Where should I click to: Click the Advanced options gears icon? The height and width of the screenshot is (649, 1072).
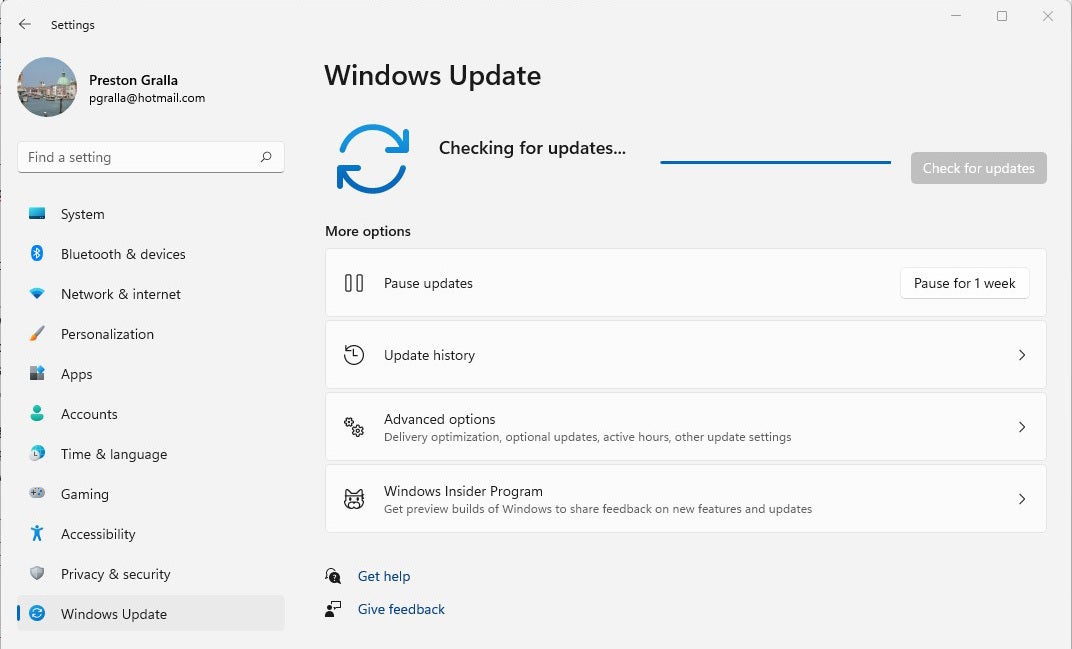[353, 427]
